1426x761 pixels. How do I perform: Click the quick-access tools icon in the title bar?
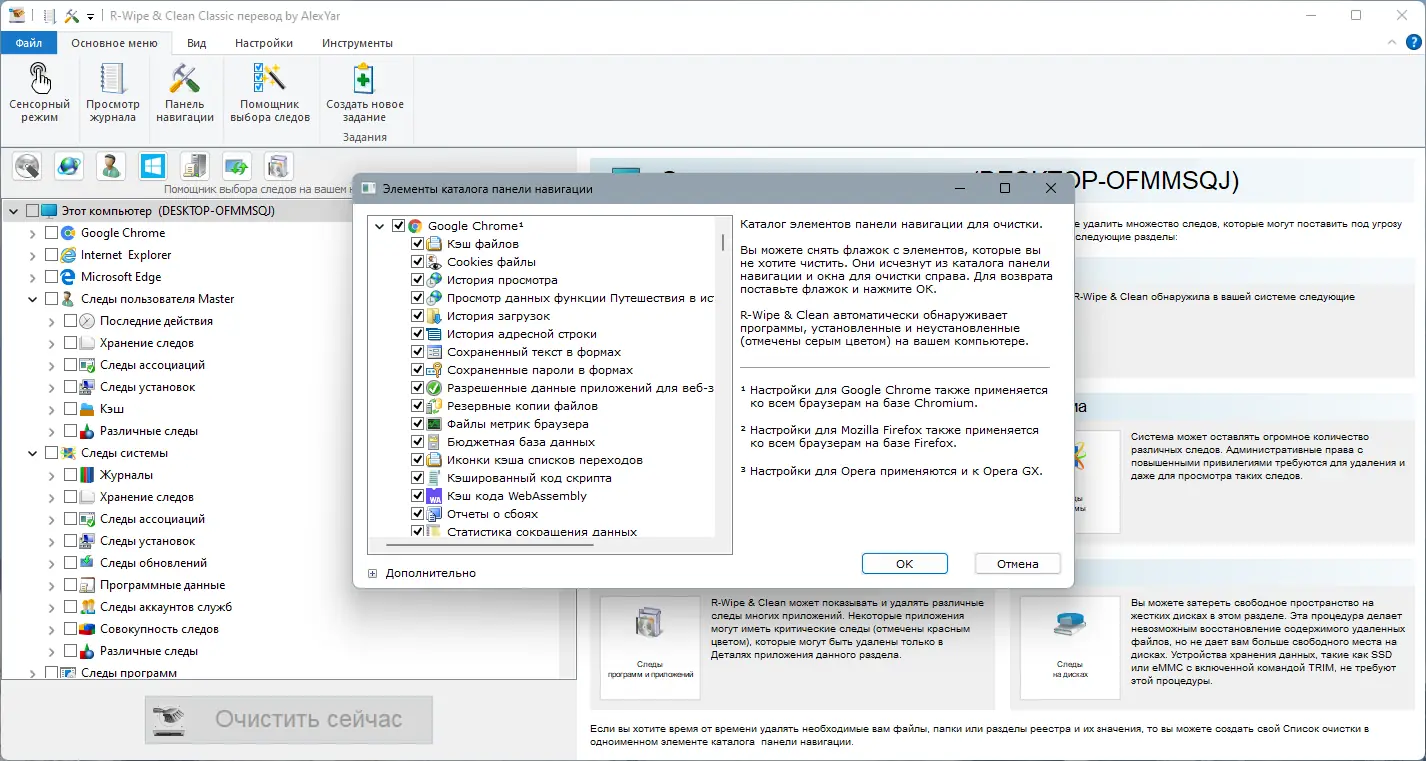click(x=72, y=15)
